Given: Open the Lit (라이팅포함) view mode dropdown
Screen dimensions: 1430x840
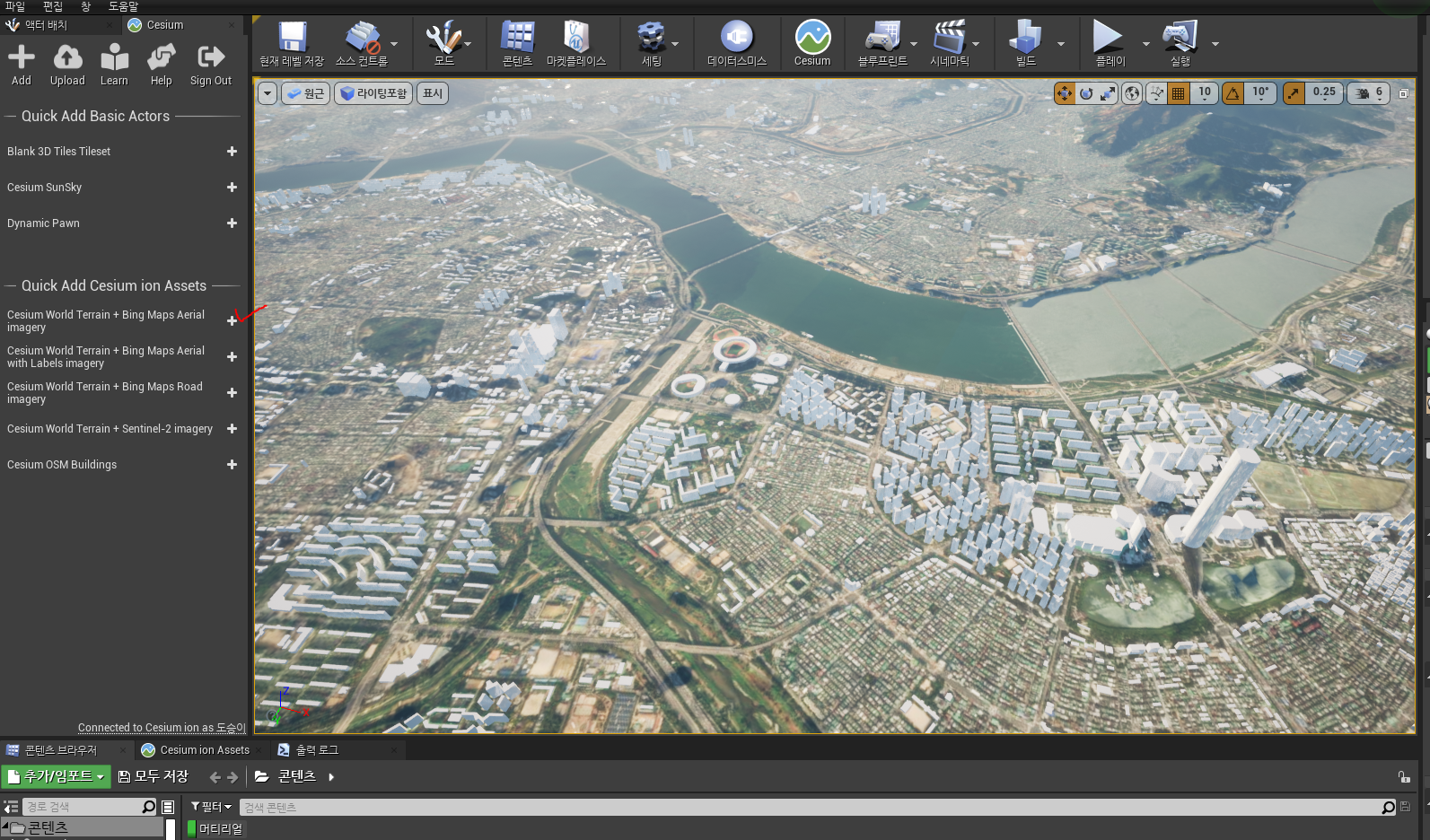Looking at the screenshot, I should [373, 93].
